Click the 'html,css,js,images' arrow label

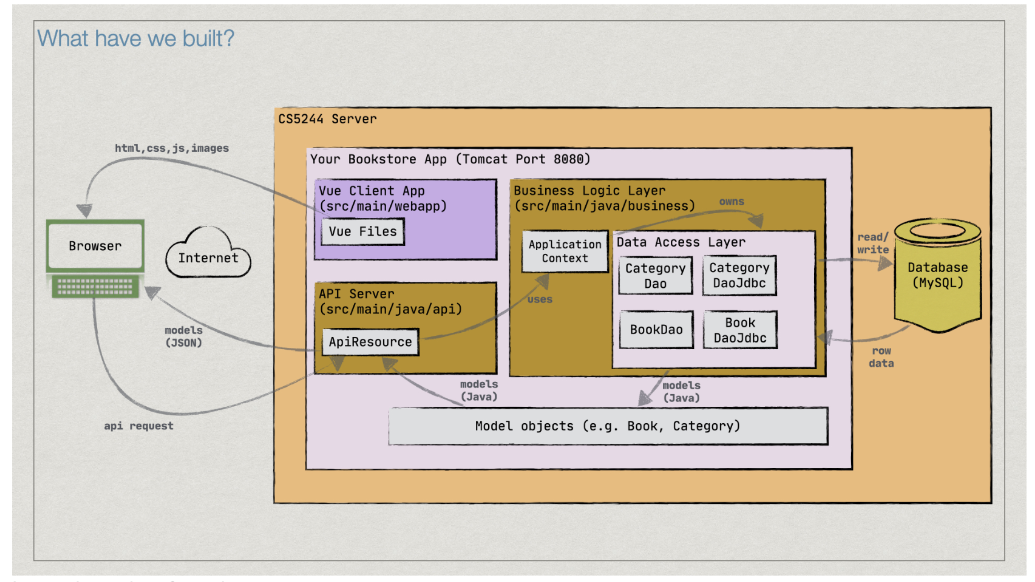pos(172,148)
